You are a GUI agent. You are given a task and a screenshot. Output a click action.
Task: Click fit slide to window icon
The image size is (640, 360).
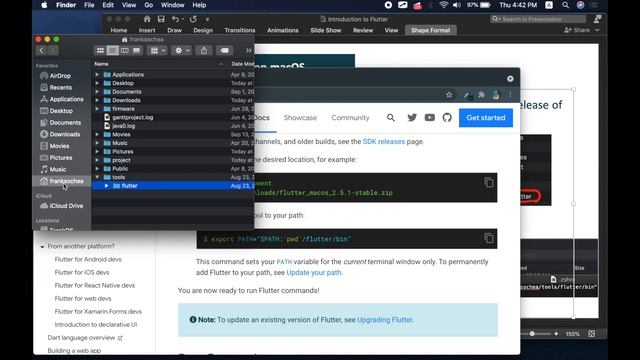click(x=591, y=334)
